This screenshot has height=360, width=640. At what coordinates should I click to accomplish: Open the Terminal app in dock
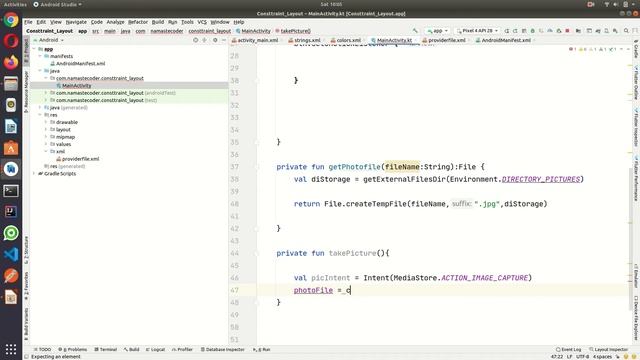pos(11,191)
